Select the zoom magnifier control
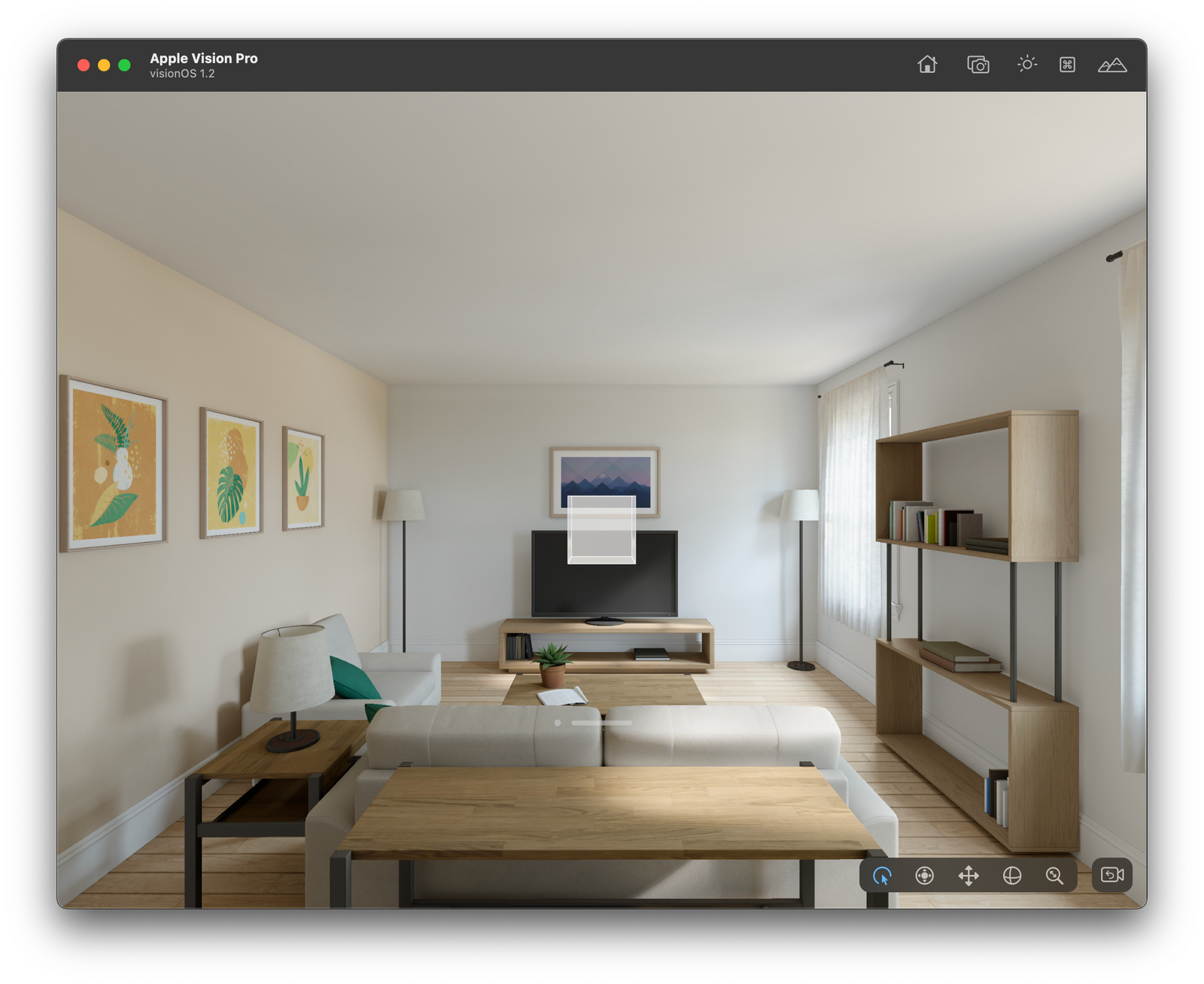Image resolution: width=1204 pixels, height=984 pixels. click(x=1053, y=876)
